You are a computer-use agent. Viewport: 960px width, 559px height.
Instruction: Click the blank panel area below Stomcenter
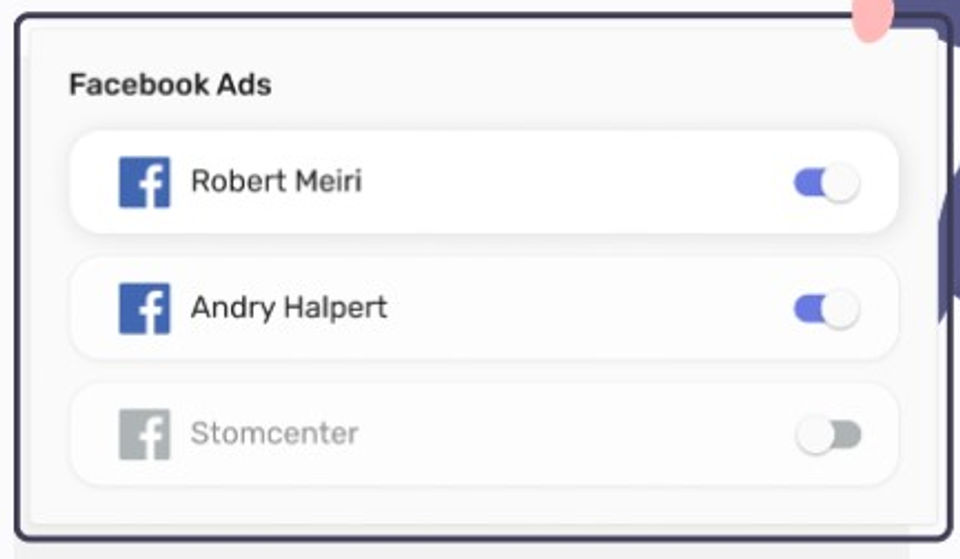coord(480,505)
